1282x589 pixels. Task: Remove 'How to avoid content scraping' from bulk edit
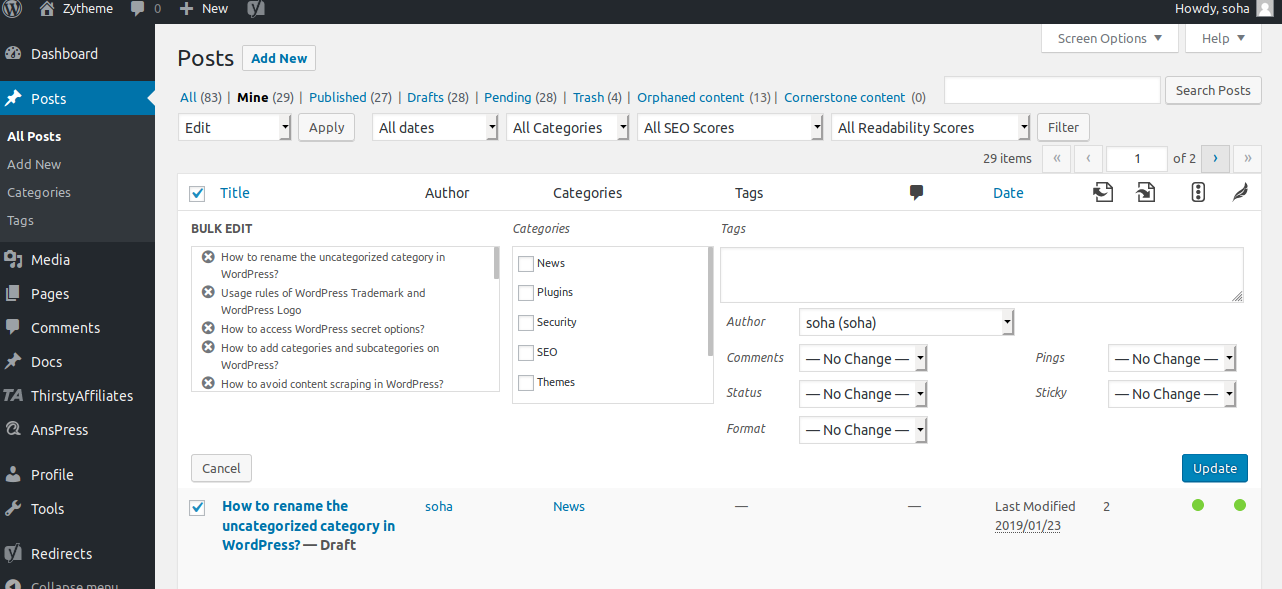point(208,384)
